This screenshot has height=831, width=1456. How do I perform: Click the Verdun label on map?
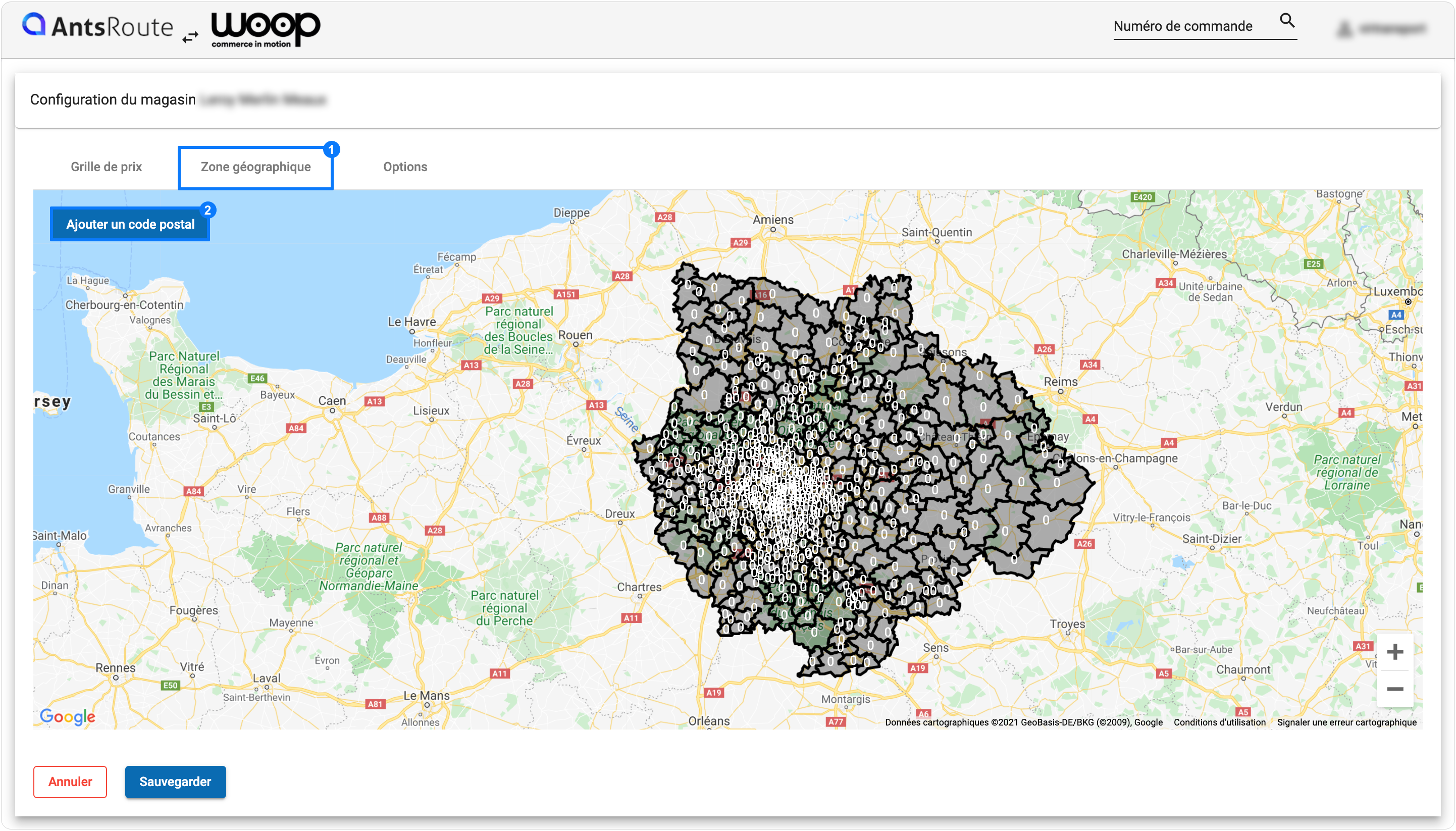point(1284,407)
